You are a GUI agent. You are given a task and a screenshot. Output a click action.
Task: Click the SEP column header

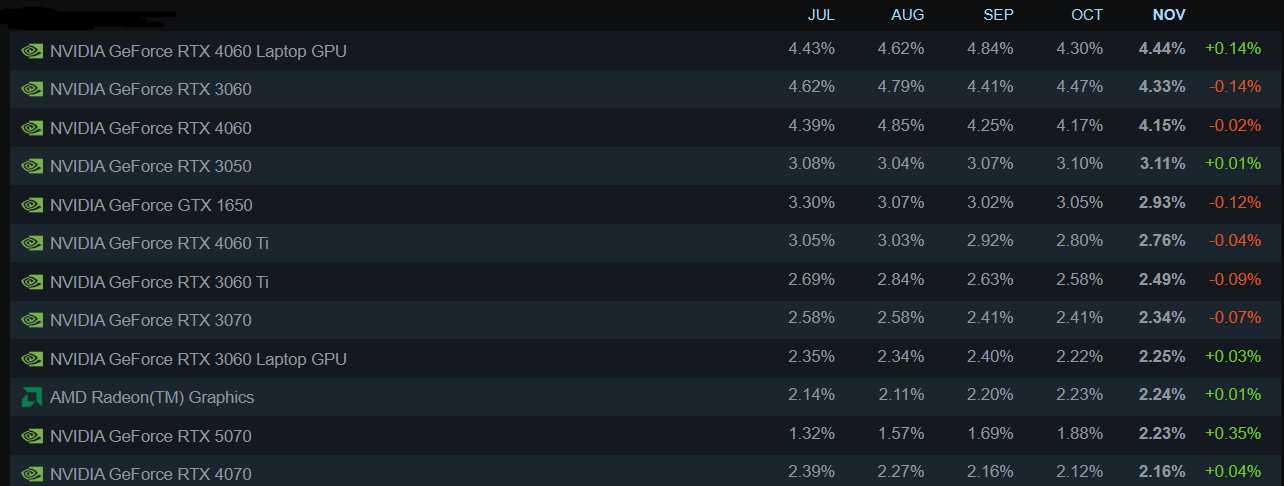click(x=997, y=15)
